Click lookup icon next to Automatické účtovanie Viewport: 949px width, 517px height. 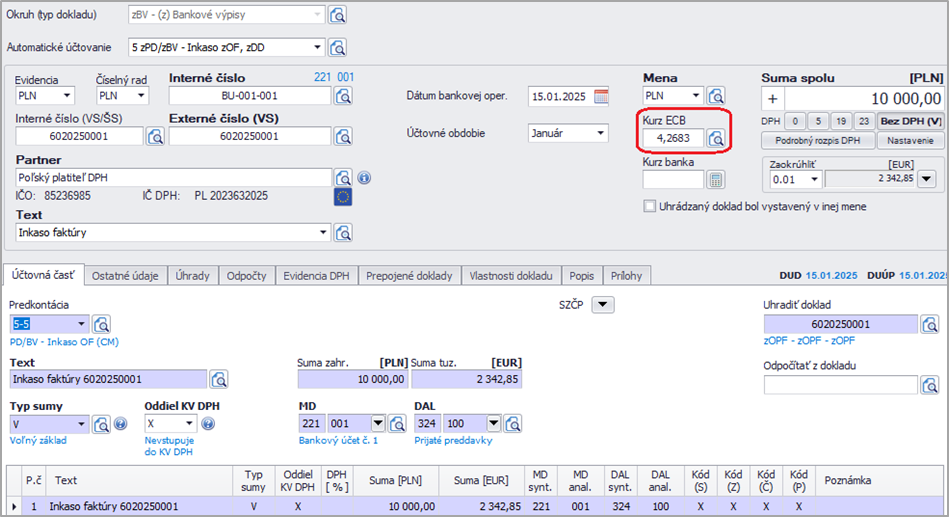pos(338,47)
